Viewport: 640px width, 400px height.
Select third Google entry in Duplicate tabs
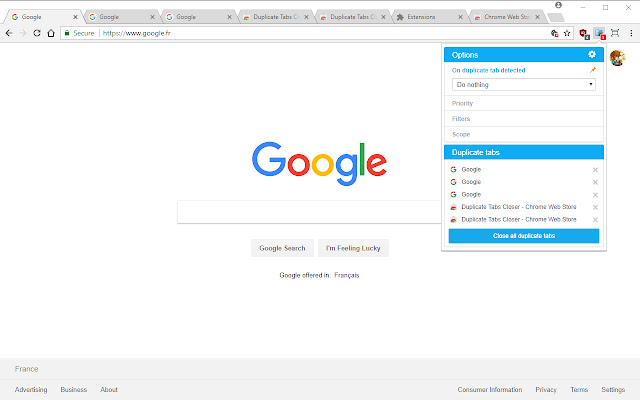pyautogui.click(x=471, y=194)
